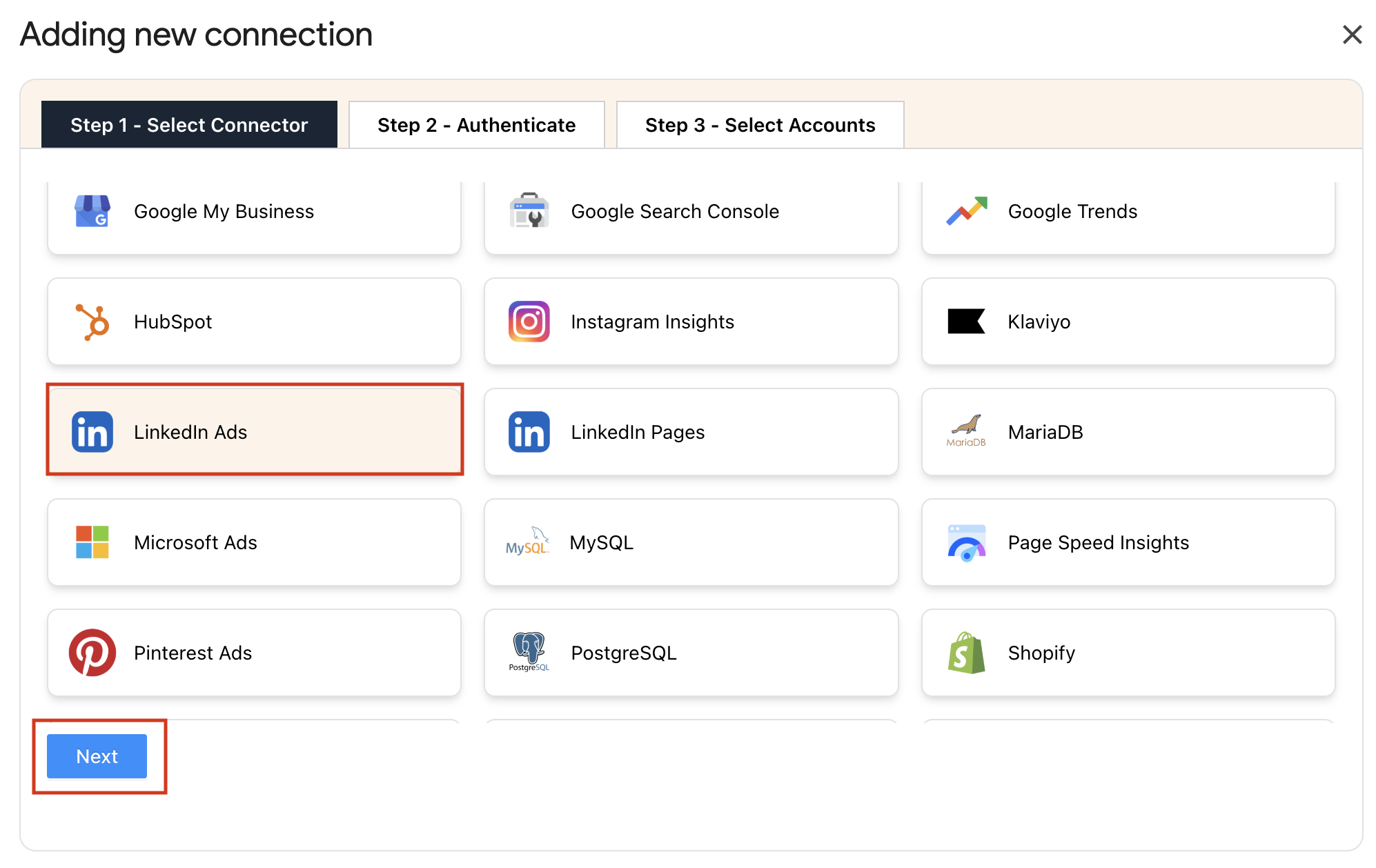Select the HubSpot label
This screenshot has height=868, width=1376.
[x=173, y=322]
